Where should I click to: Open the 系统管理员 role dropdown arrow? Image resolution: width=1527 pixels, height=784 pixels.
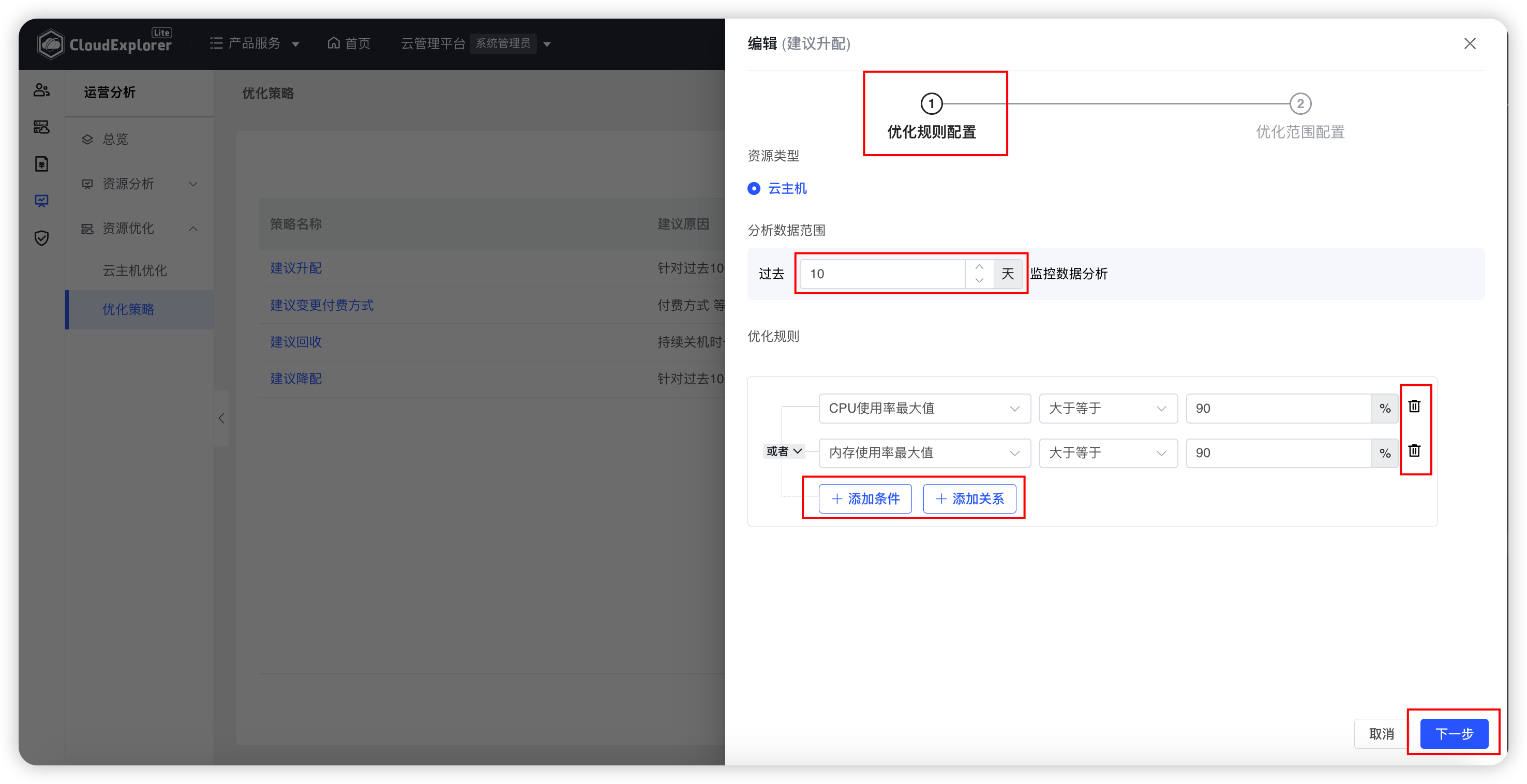point(547,44)
